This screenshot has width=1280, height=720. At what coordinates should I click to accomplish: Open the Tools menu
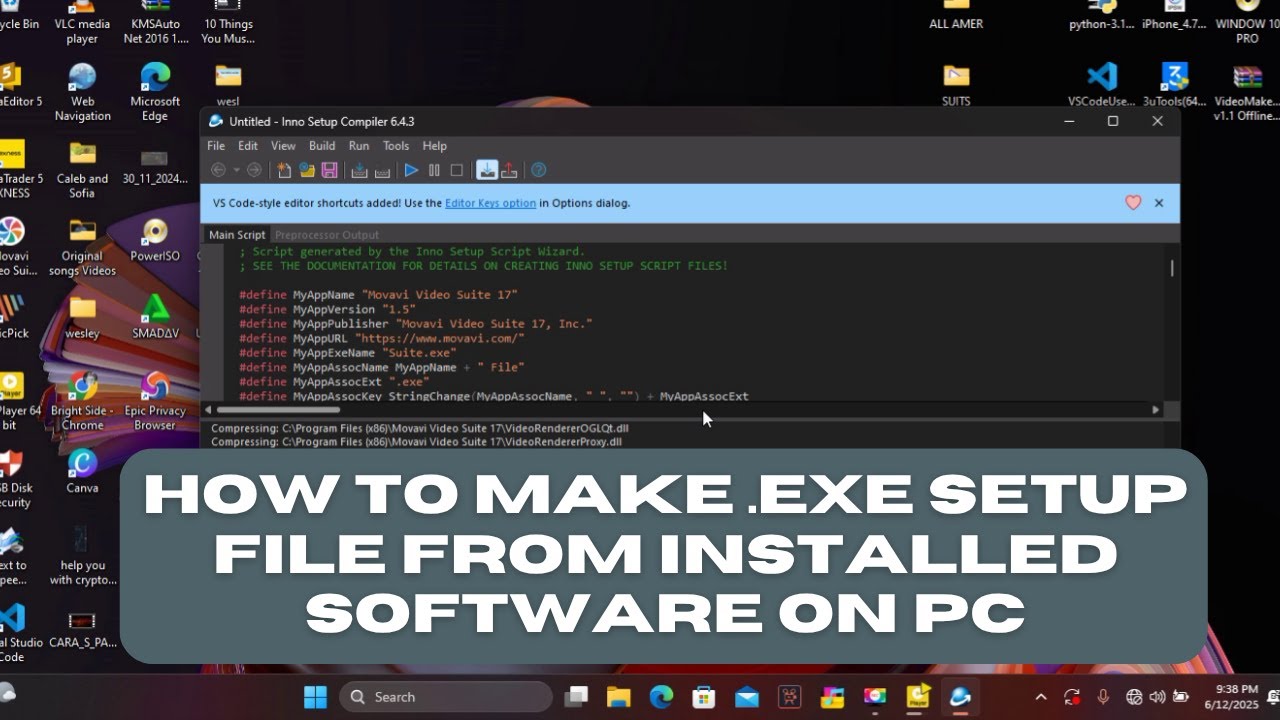tap(396, 146)
